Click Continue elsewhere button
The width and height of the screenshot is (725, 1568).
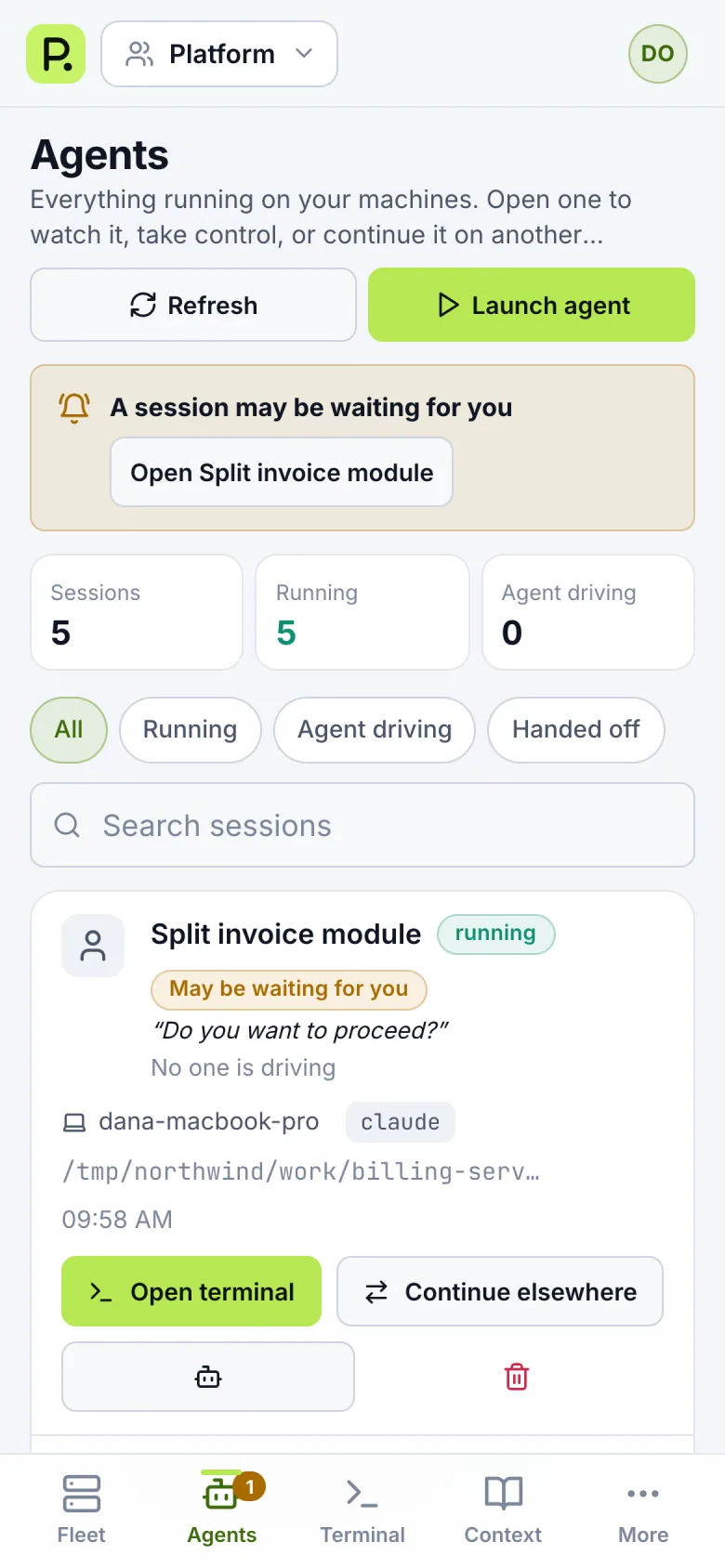click(x=500, y=1291)
